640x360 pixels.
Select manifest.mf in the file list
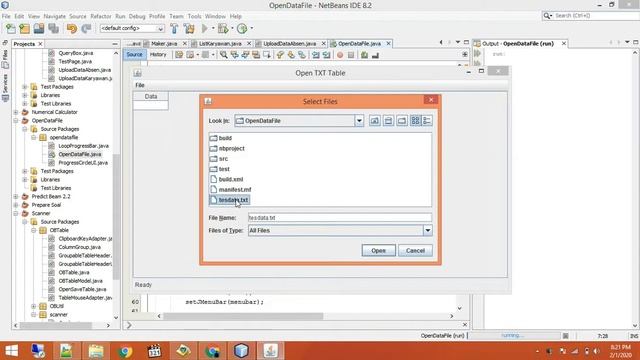pyautogui.click(x=230, y=189)
